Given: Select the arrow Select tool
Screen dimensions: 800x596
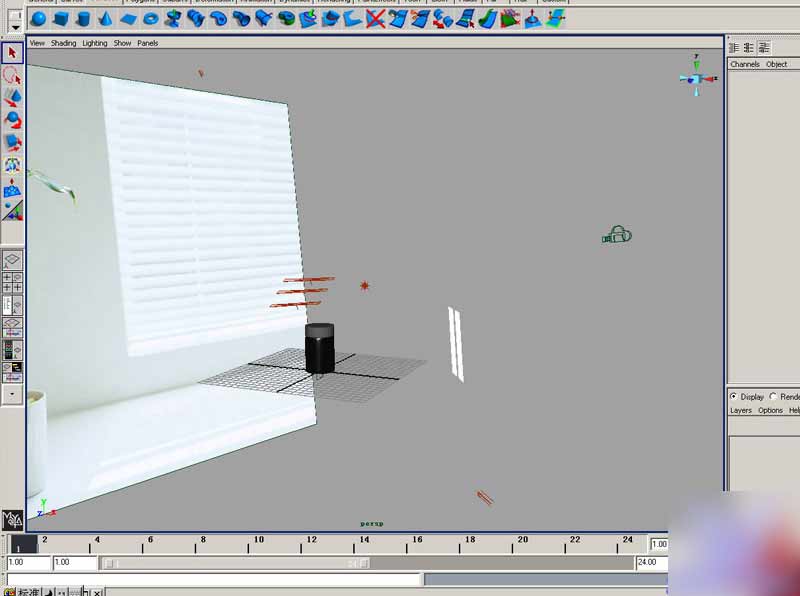Looking at the screenshot, I should tap(12, 53).
